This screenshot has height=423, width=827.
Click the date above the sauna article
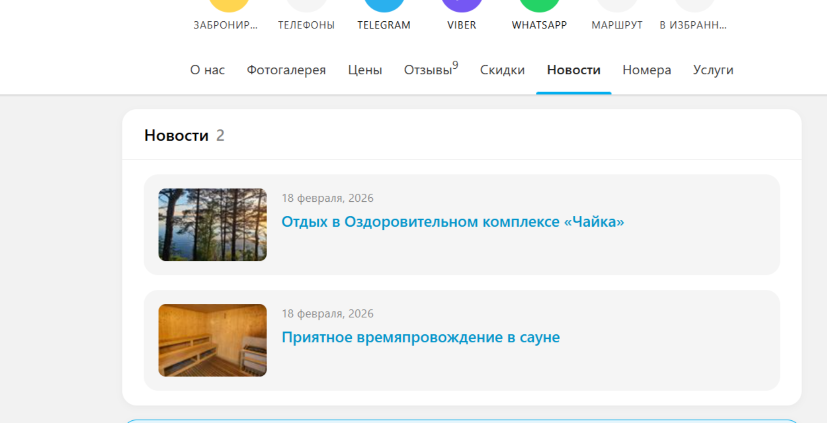(x=328, y=314)
